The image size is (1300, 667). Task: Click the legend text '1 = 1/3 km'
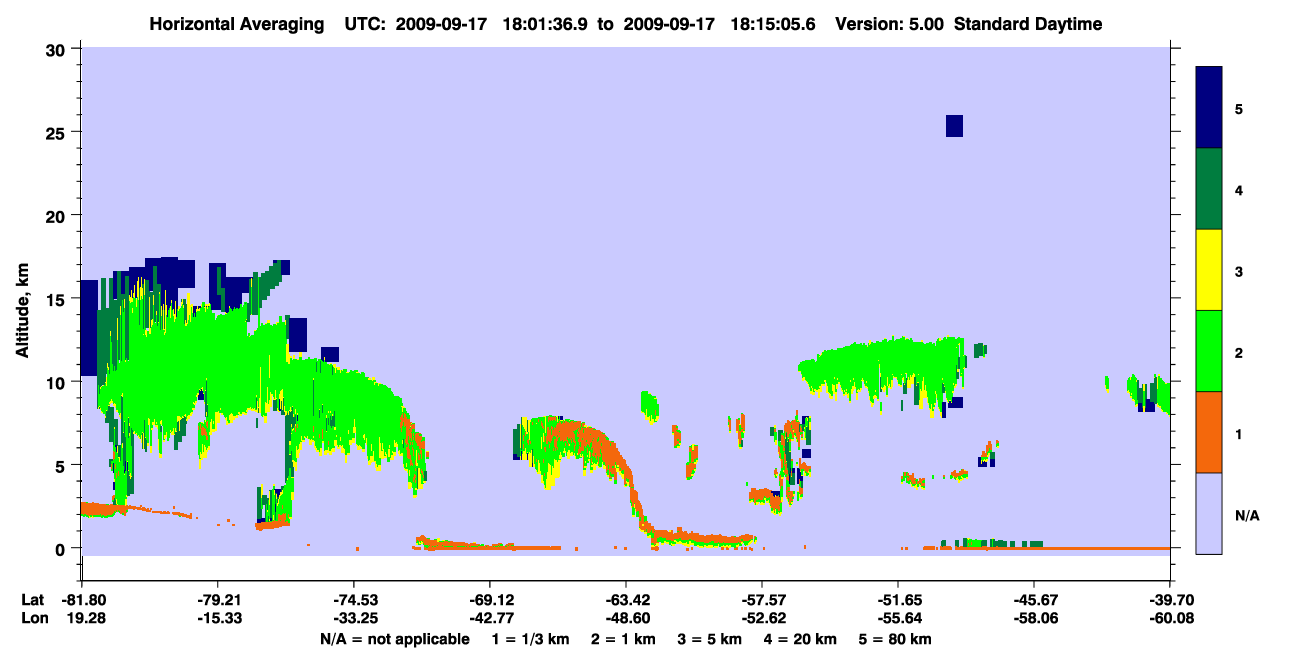pyautogui.click(x=531, y=639)
